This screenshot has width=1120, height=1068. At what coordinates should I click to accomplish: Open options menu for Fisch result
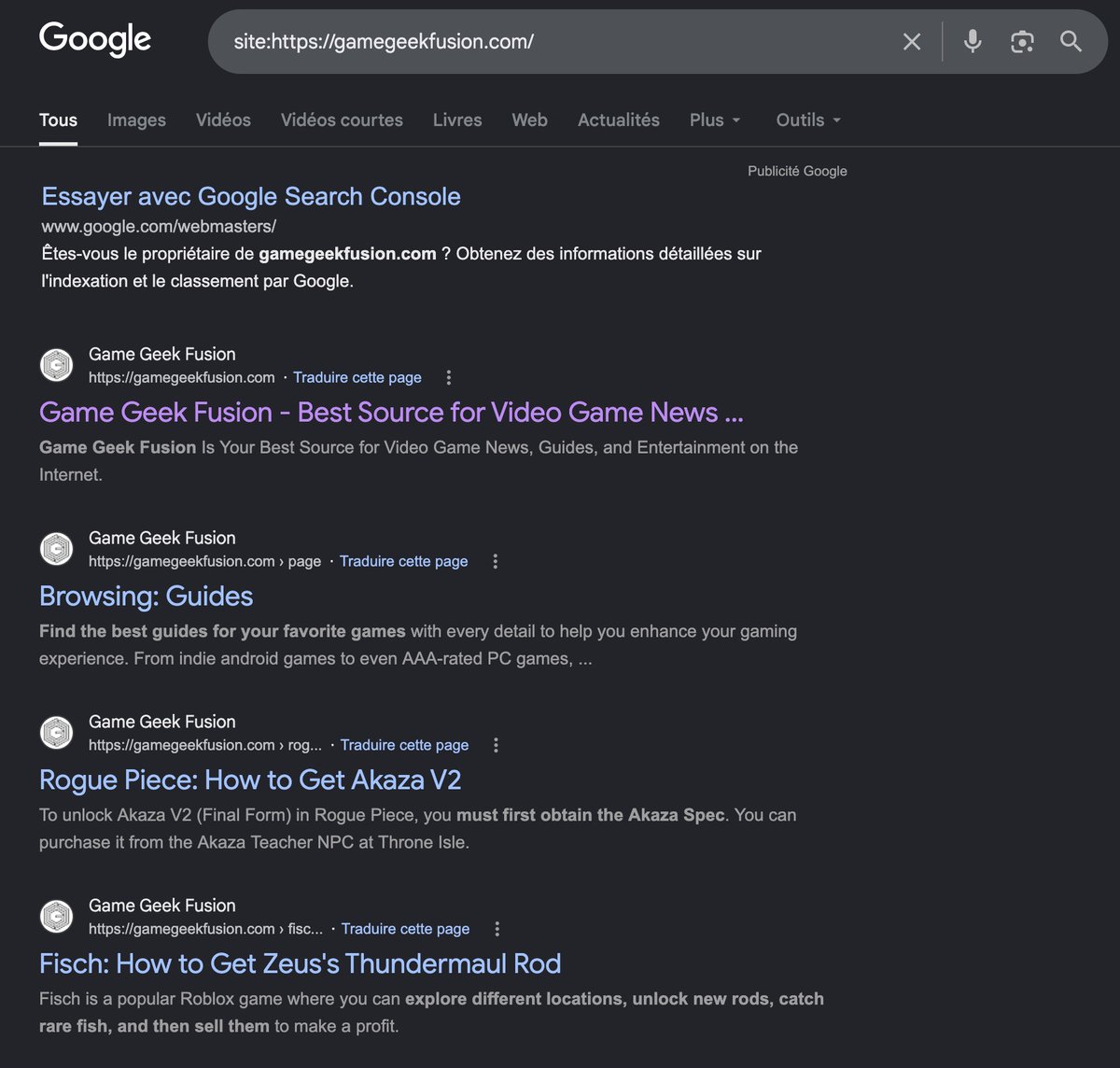click(497, 929)
